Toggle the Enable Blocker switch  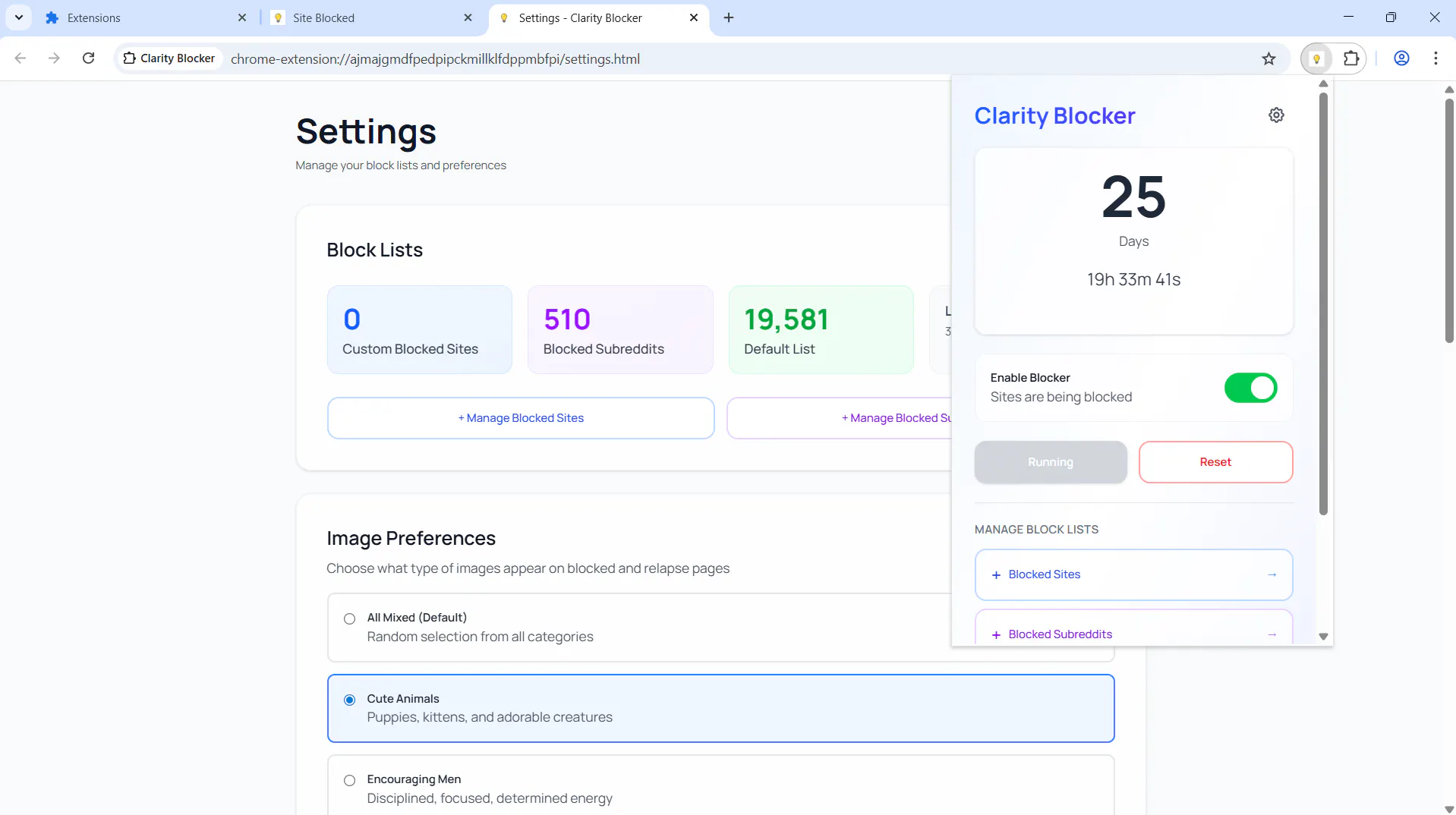[x=1250, y=388]
